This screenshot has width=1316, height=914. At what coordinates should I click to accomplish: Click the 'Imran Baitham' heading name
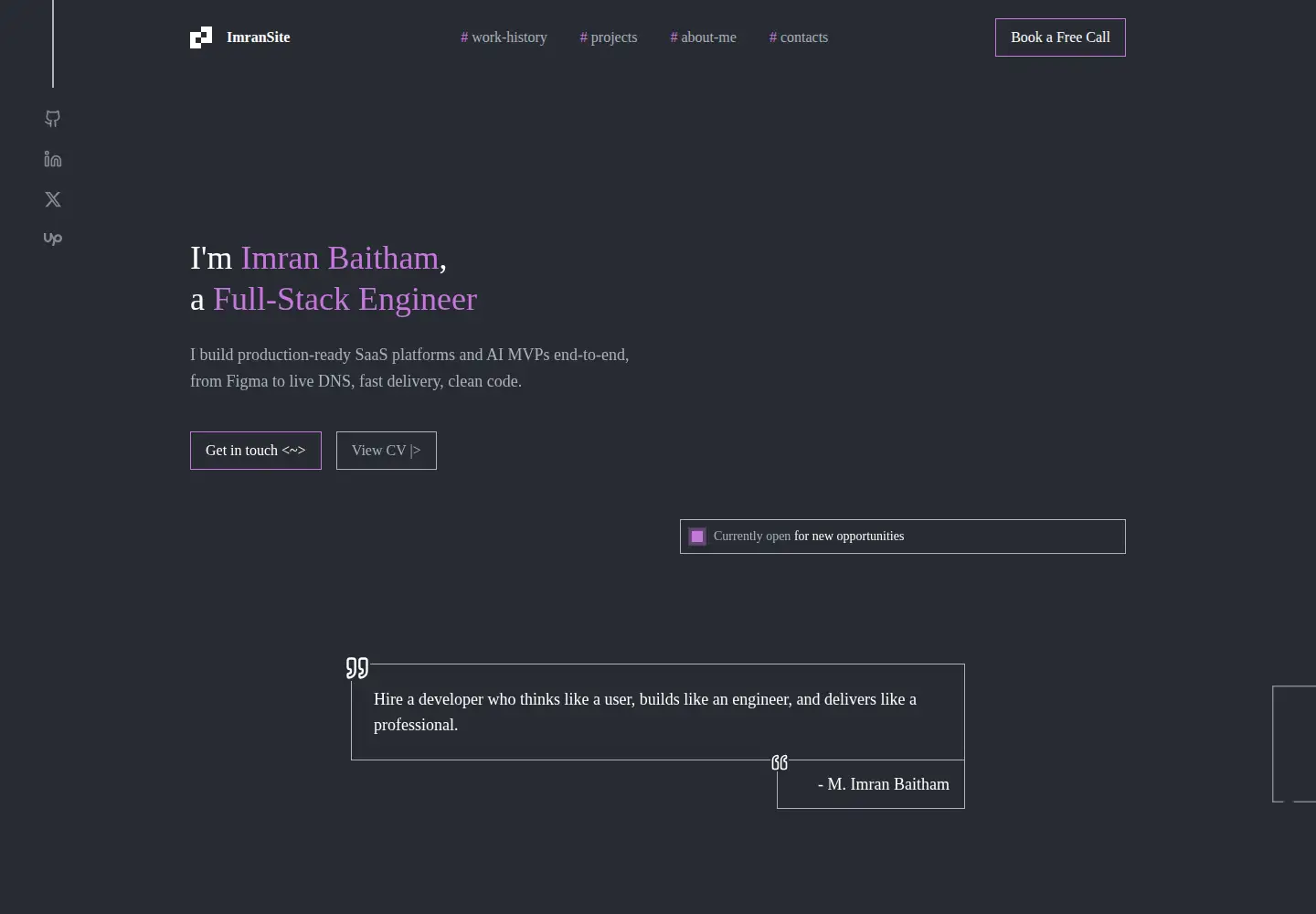[340, 258]
